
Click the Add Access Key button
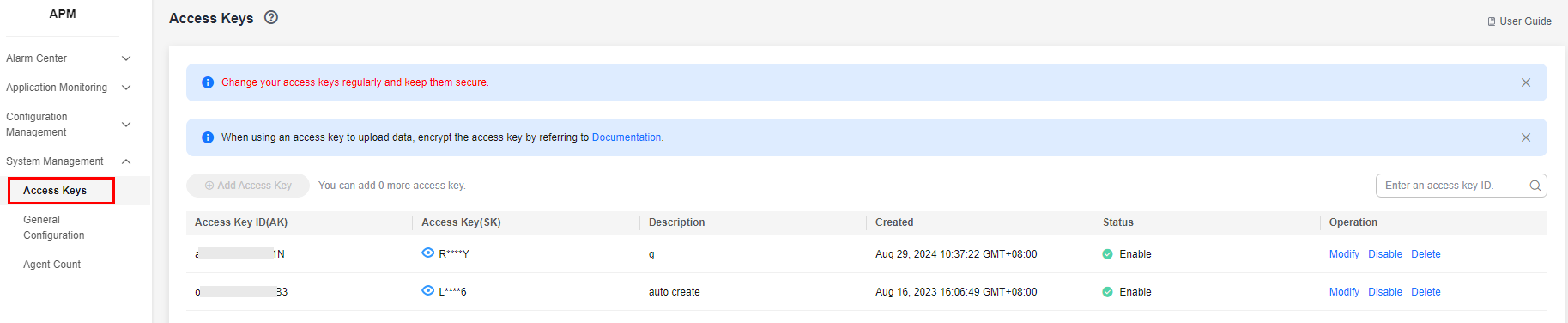(248, 186)
